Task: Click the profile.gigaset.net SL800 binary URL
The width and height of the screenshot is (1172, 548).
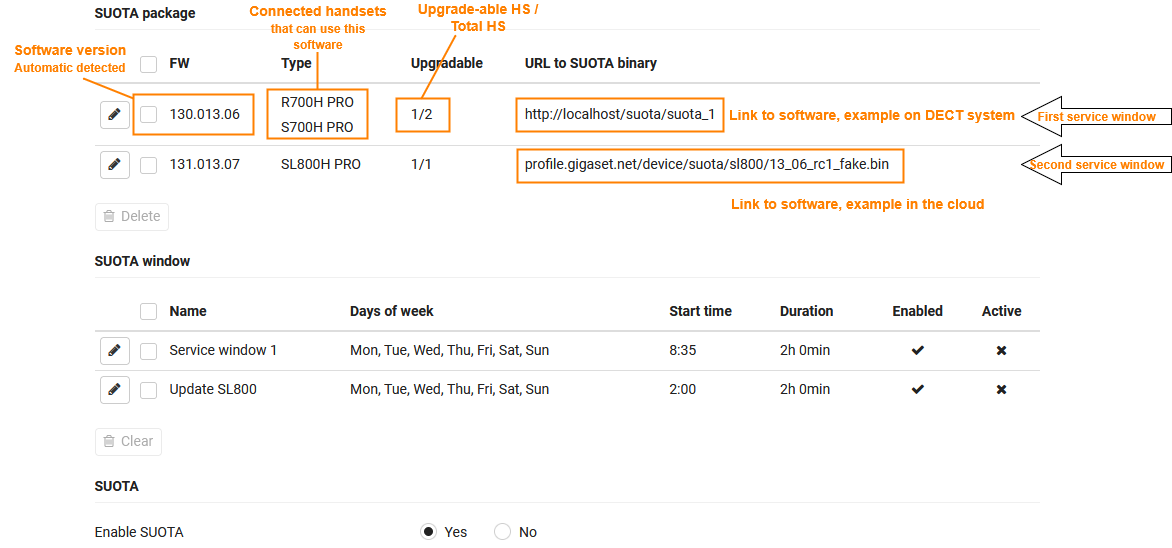Action: [706, 165]
